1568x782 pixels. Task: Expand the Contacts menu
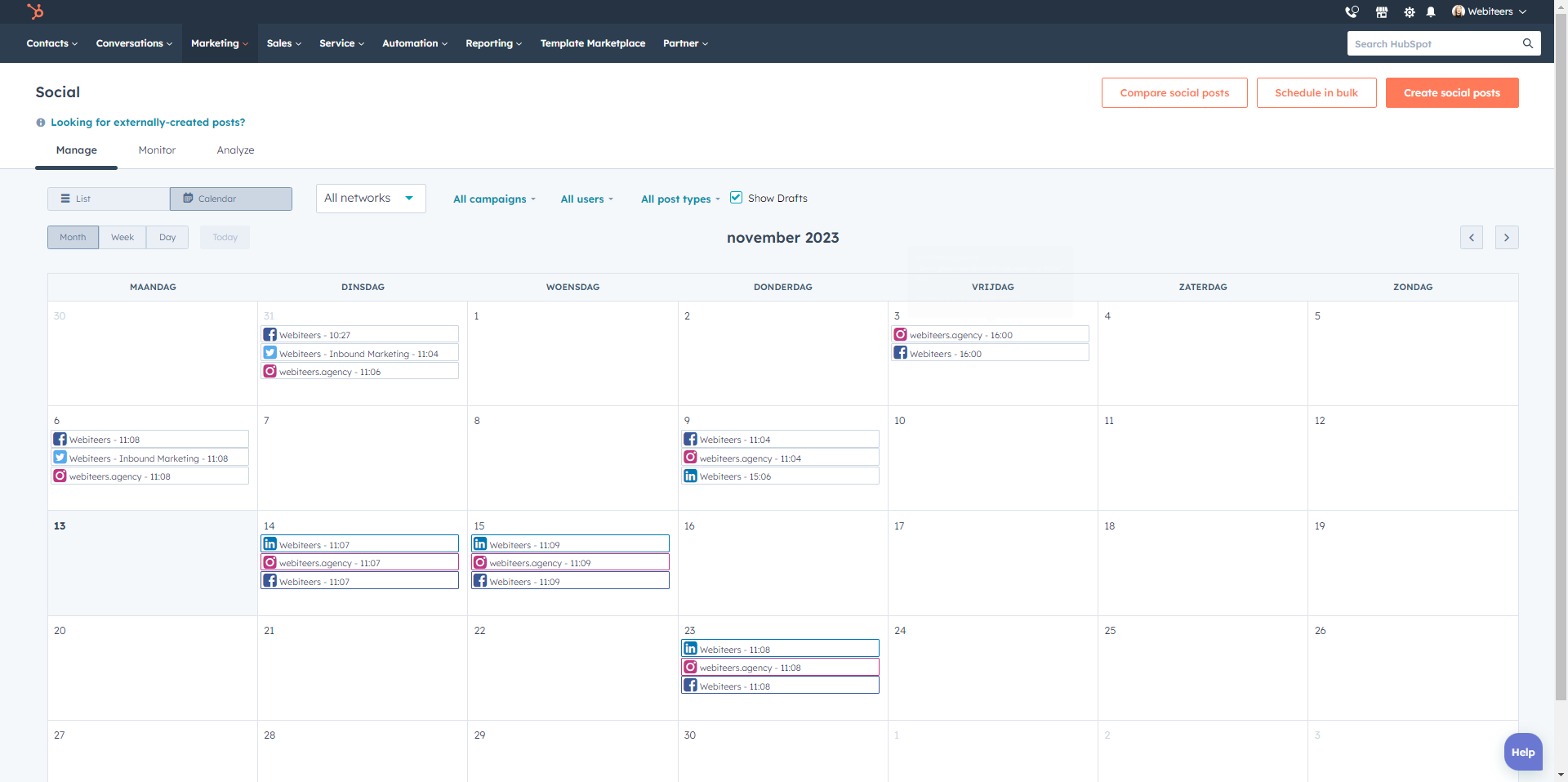point(51,43)
